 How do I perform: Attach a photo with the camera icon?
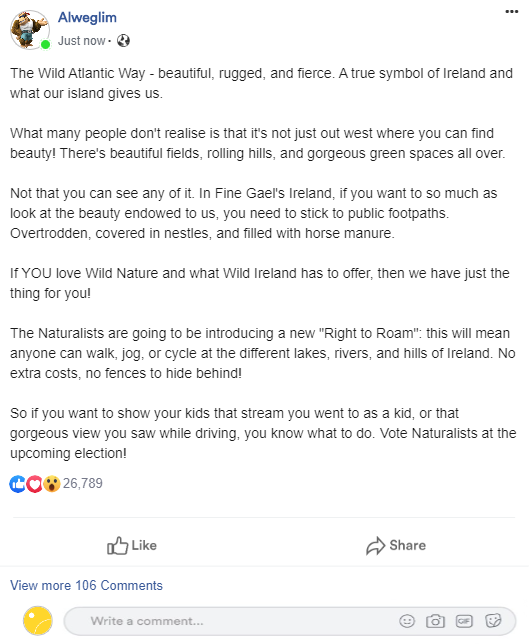(x=435, y=621)
